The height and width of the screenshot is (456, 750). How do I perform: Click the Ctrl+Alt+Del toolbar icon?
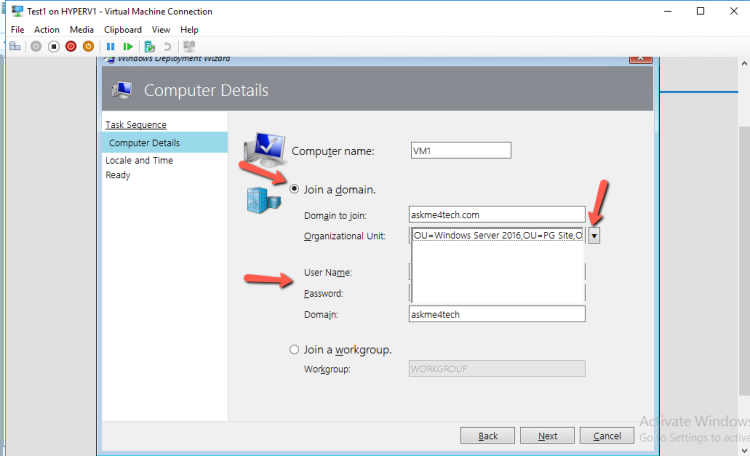point(15,46)
